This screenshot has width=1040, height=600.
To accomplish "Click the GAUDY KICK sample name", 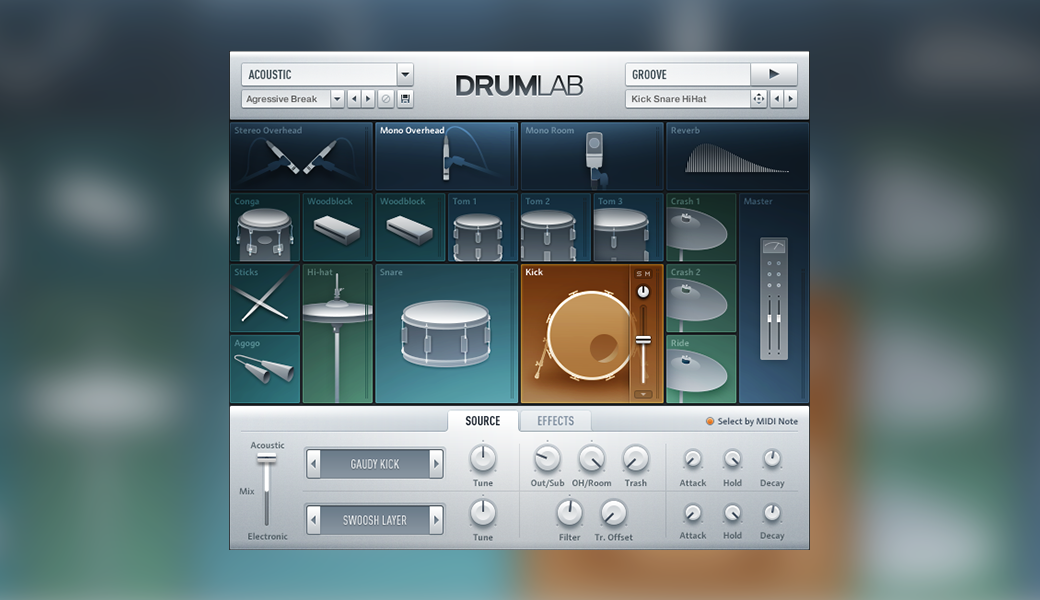I will [x=375, y=464].
